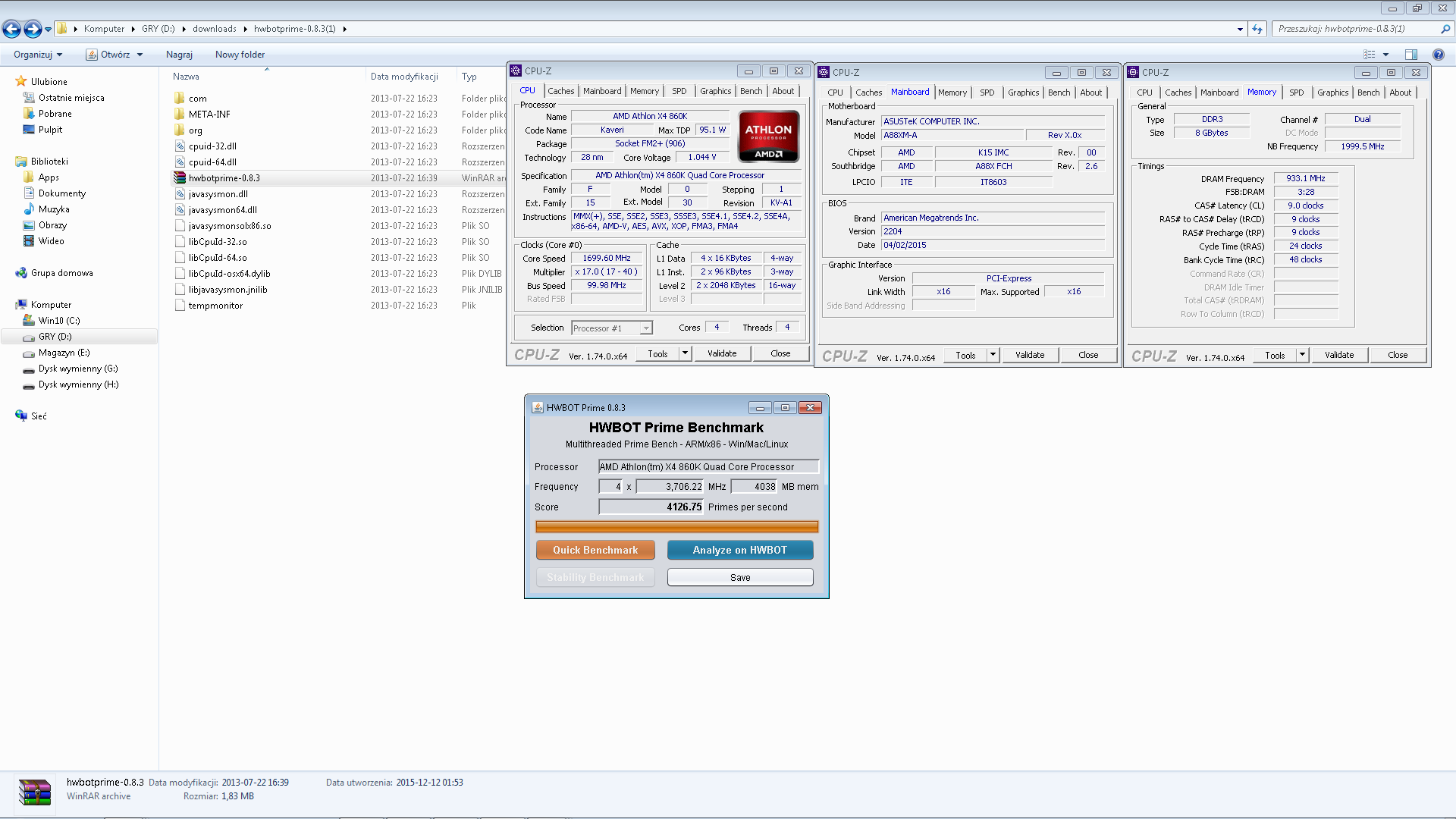Switch to CPU tab in Memory CPU-Z window

tap(1144, 93)
